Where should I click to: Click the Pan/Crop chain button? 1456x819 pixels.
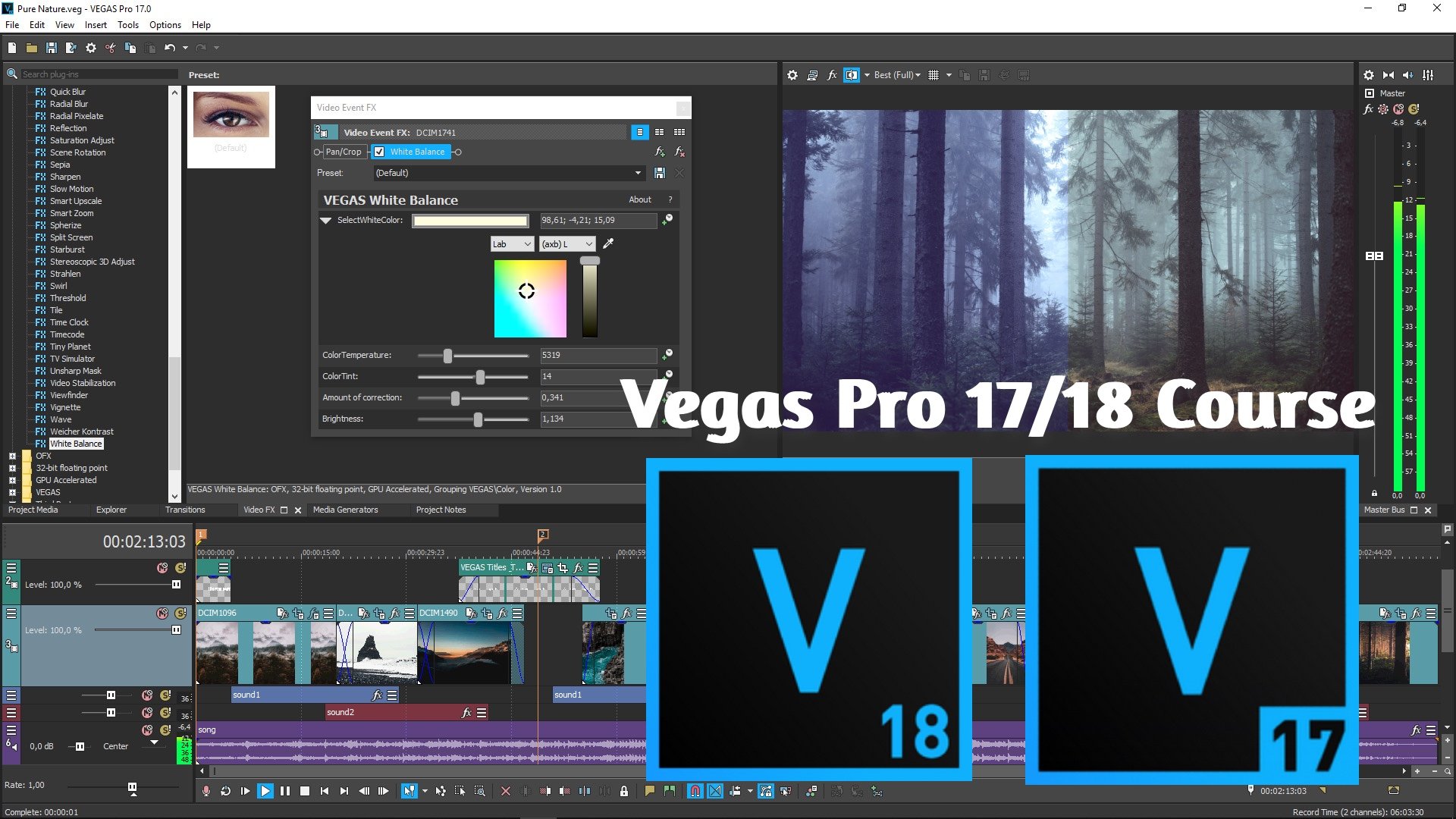(344, 152)
